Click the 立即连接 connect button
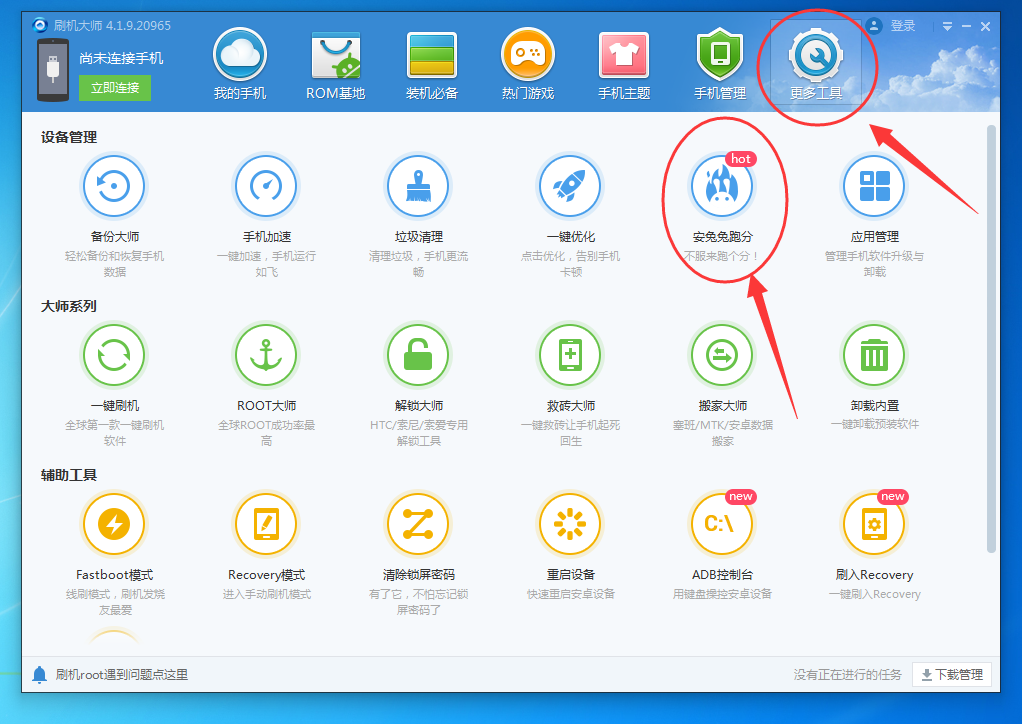 coord(117,89)
